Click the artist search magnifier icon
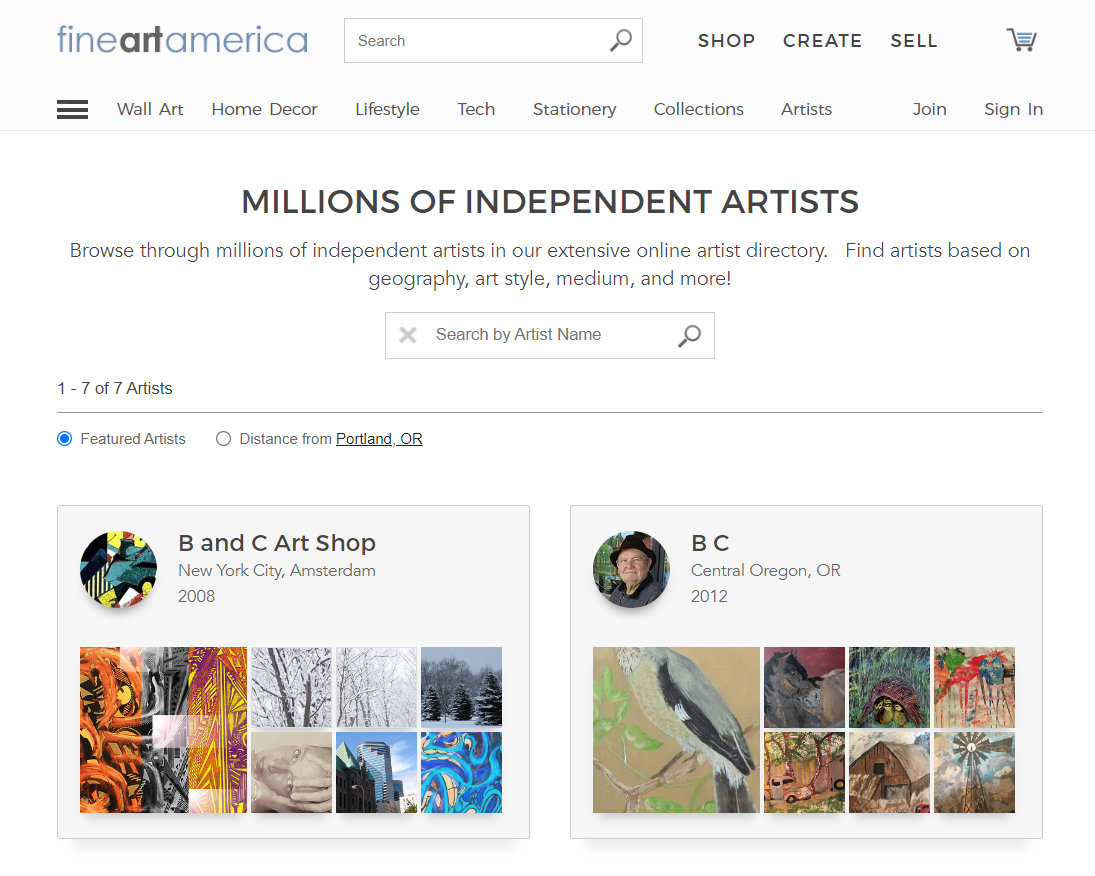Screen dimensions: 1095x876 click(689, 336)
